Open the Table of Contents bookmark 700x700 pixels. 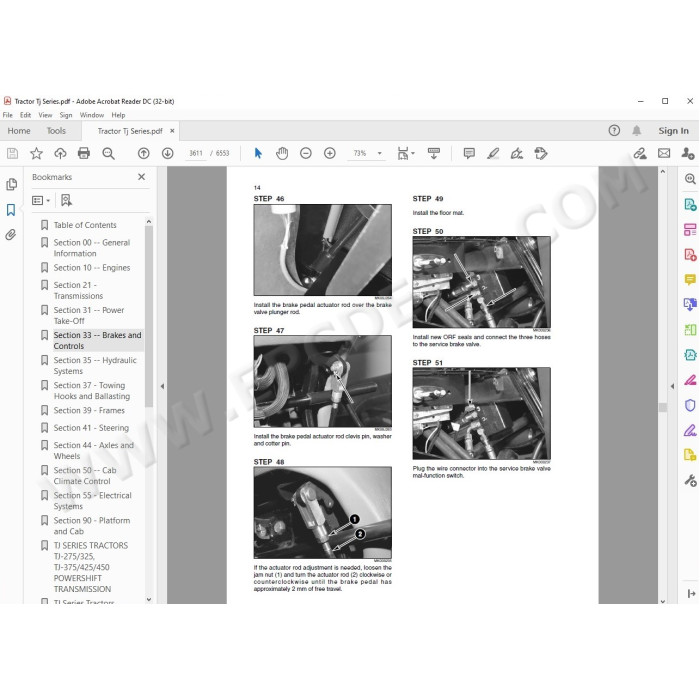85,225
